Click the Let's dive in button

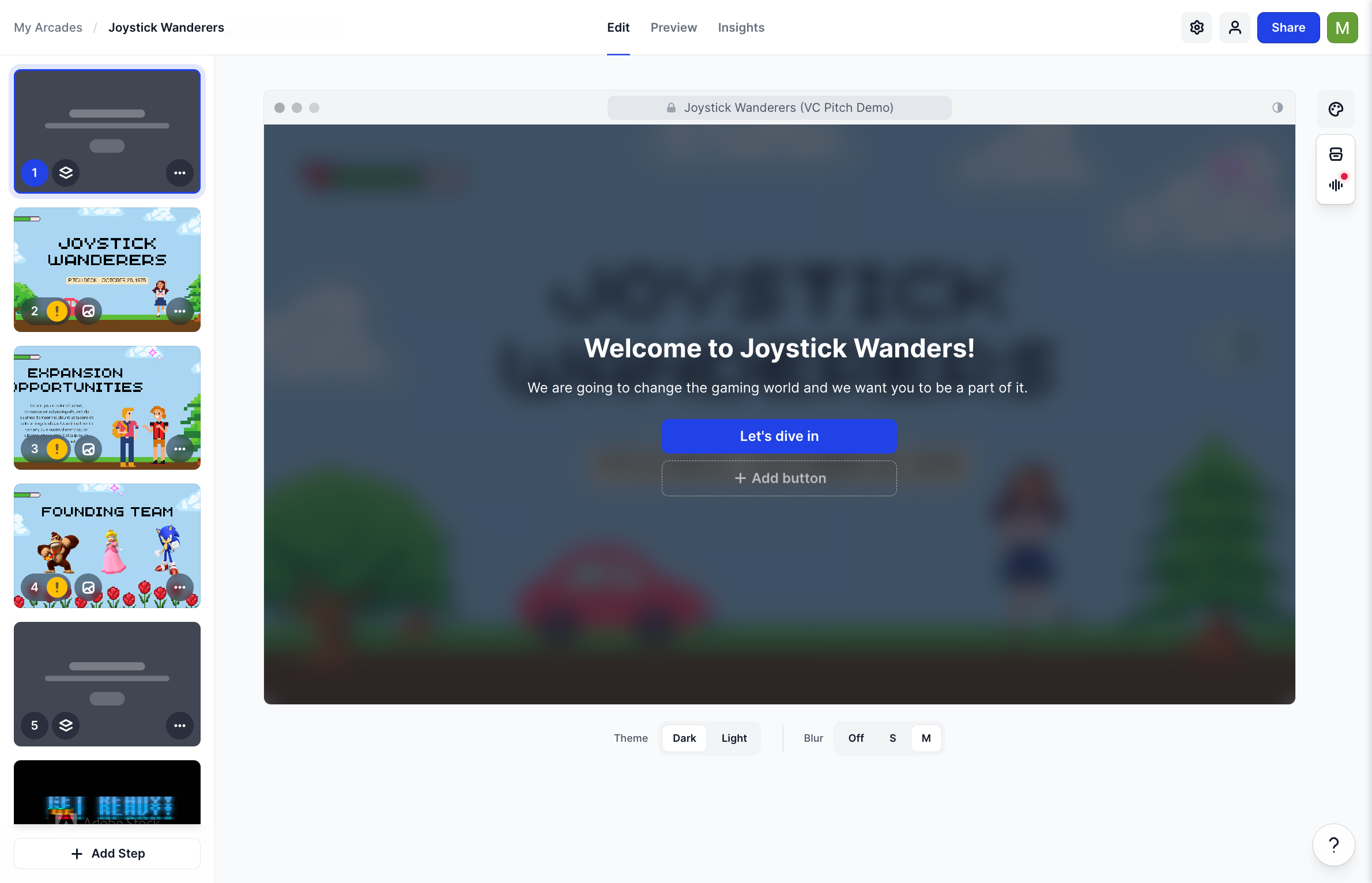[x=779, y=436]
